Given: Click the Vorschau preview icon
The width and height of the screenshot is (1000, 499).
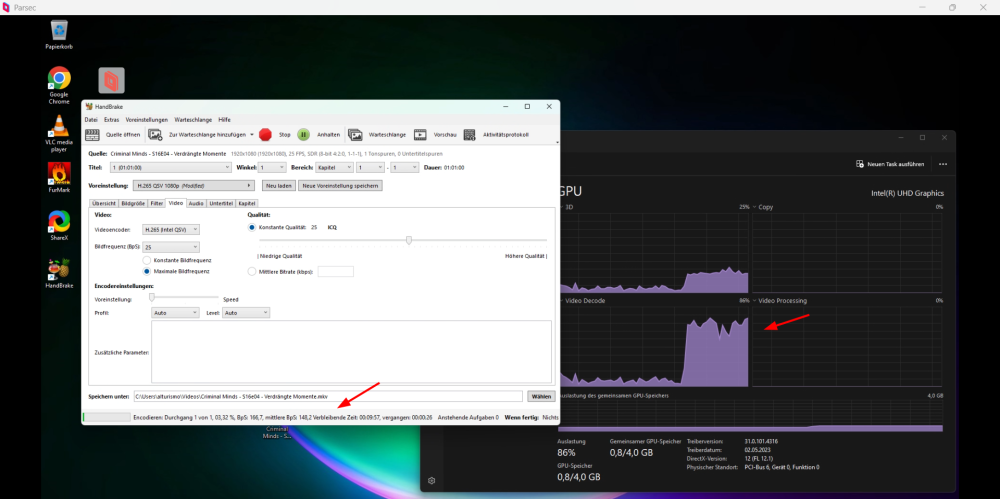Looking at the screenshot, I should [x=420, y=135].
